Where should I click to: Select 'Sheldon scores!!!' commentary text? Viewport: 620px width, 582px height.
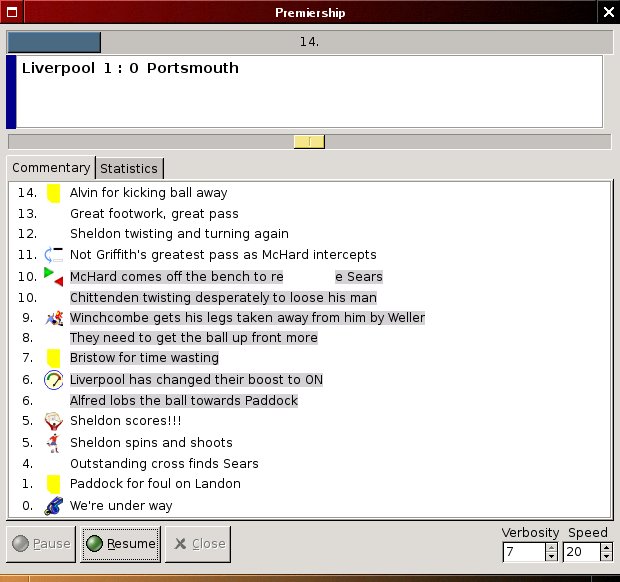click(126, 421)
